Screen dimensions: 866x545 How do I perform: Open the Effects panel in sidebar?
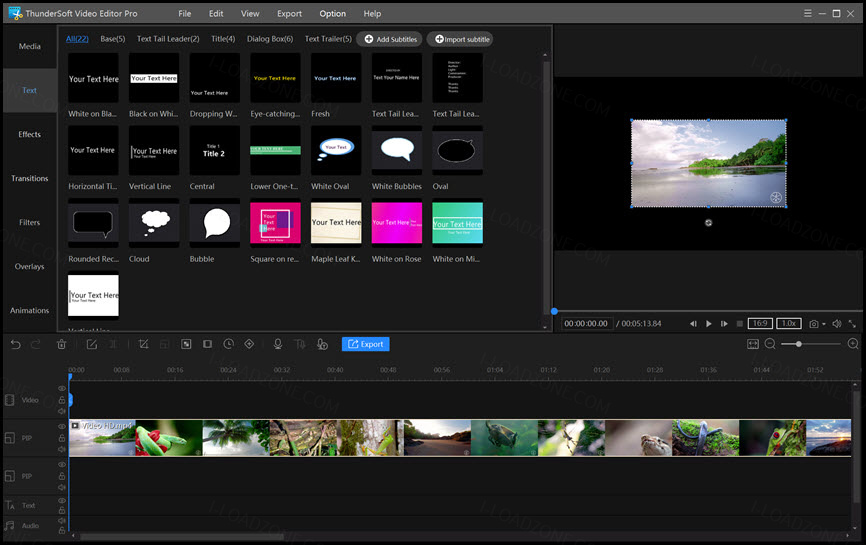[x=30, y=134]
